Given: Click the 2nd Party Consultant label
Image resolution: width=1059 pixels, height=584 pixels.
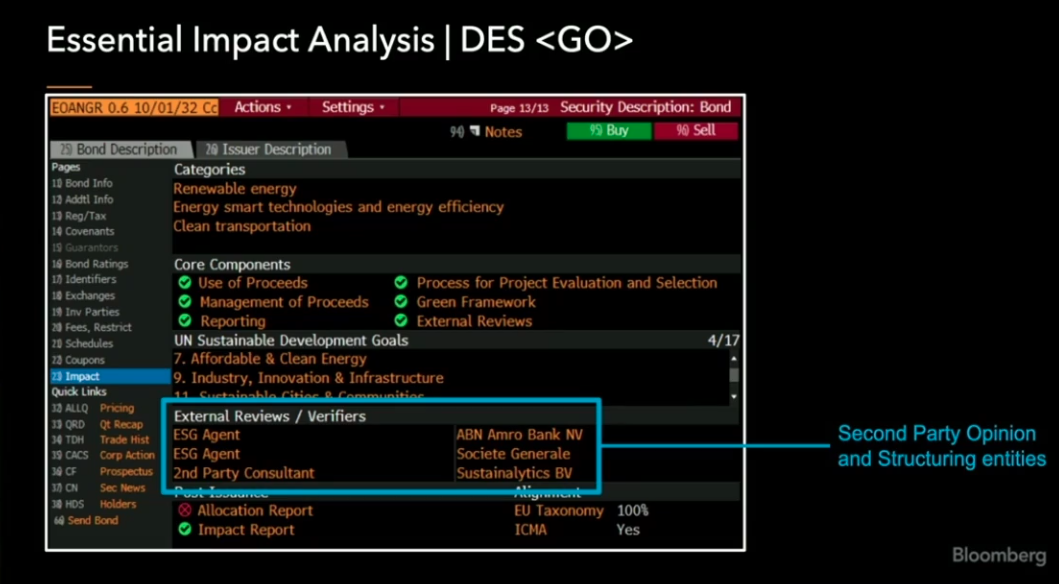Looking at the screenshot, I should (244, 473).
